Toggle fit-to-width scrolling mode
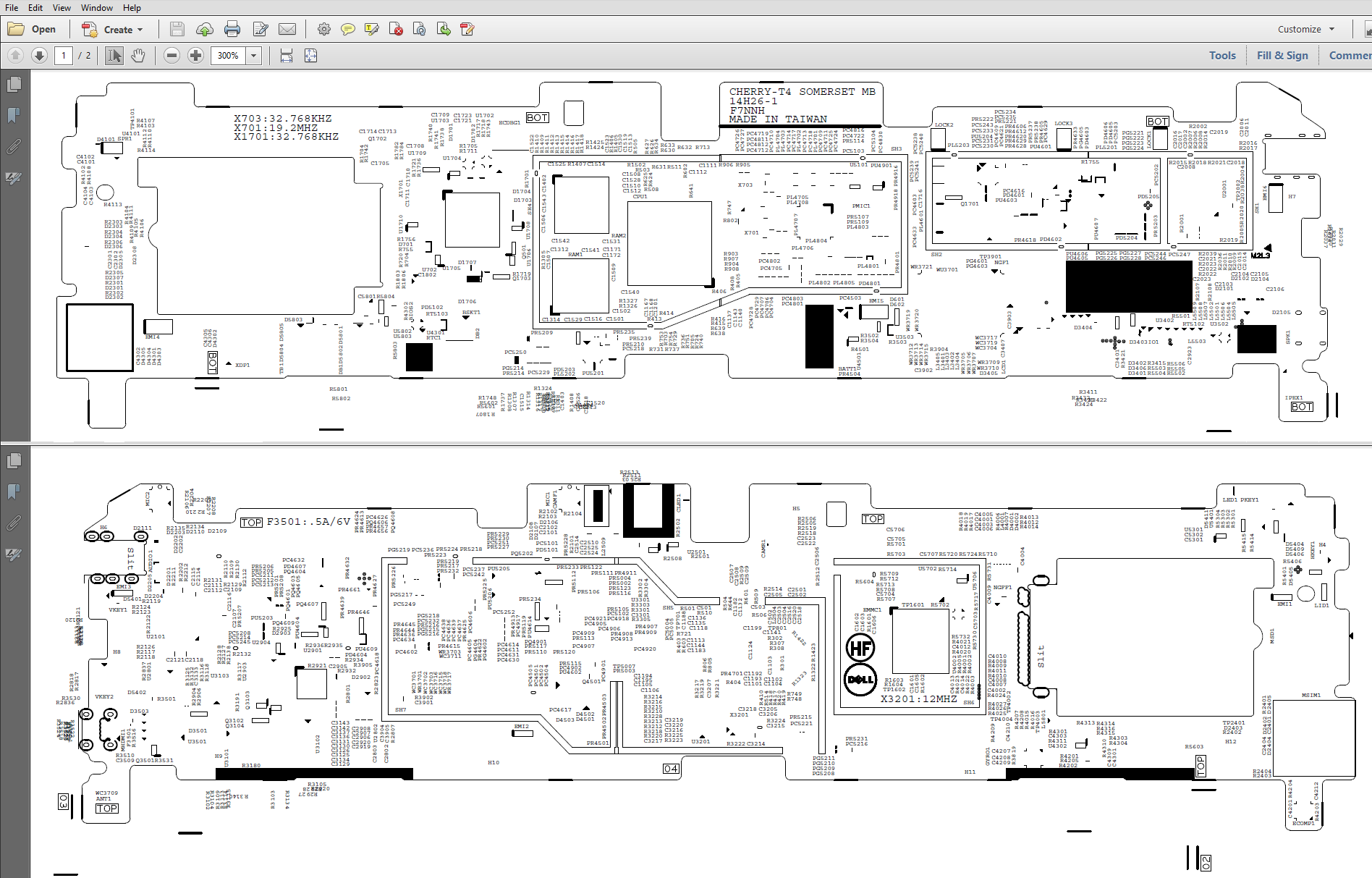 point(287,56)
